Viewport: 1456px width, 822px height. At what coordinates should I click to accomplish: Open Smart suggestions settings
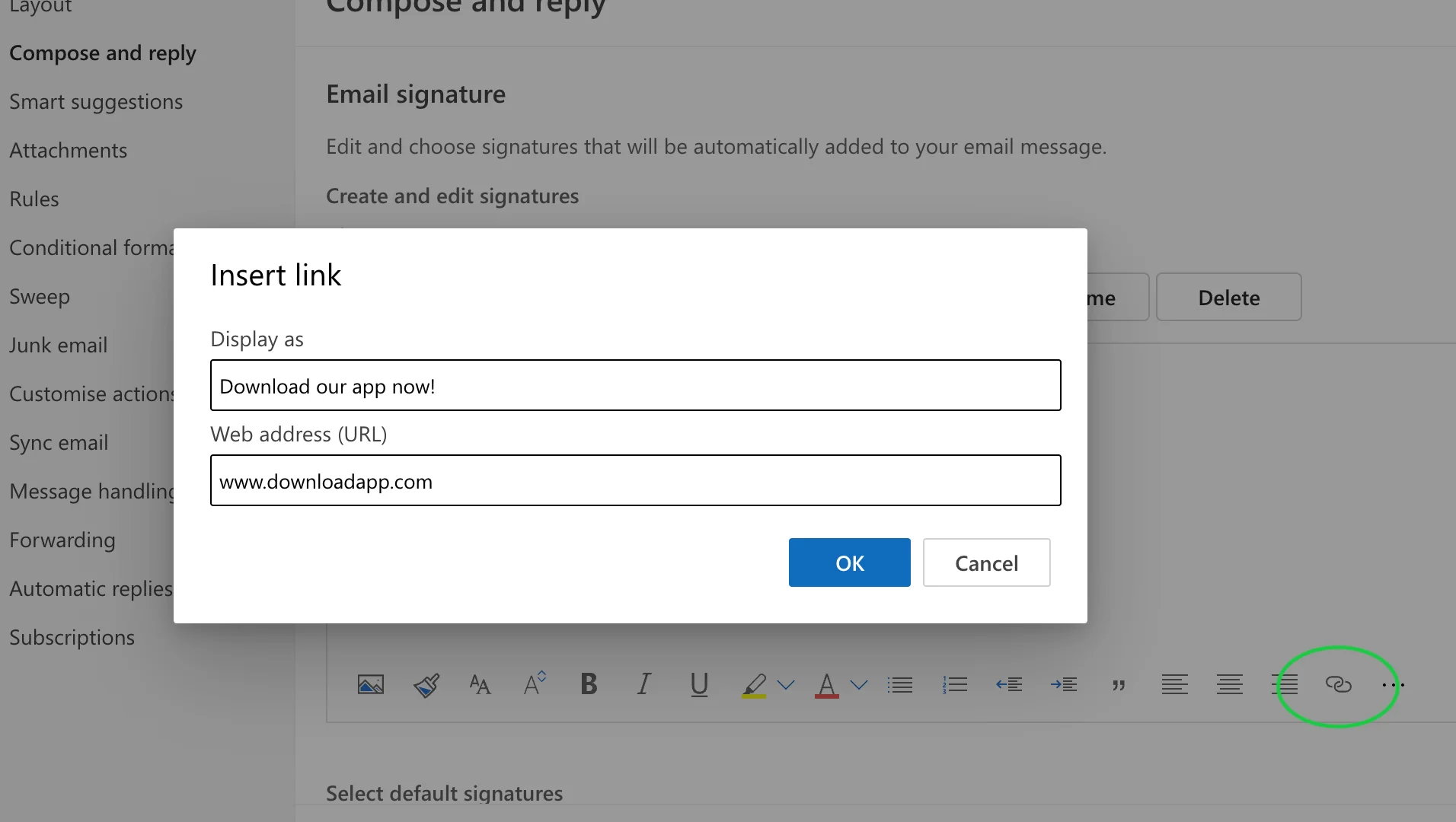[96, 102]
